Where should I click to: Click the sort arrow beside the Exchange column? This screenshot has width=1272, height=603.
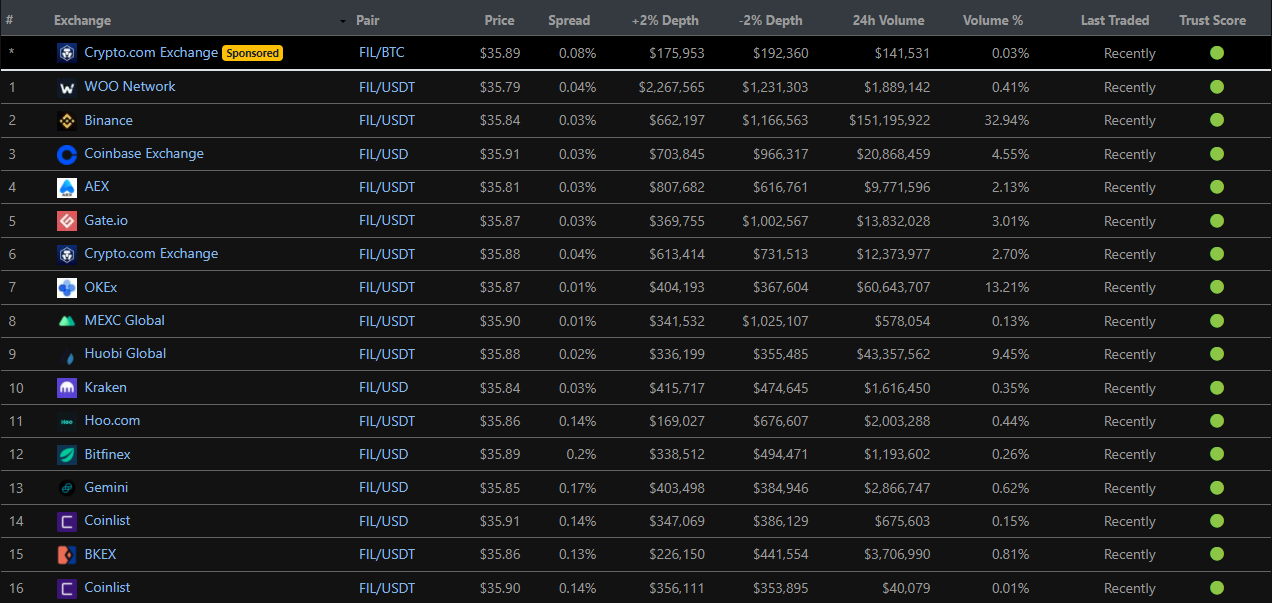(343, 21)
